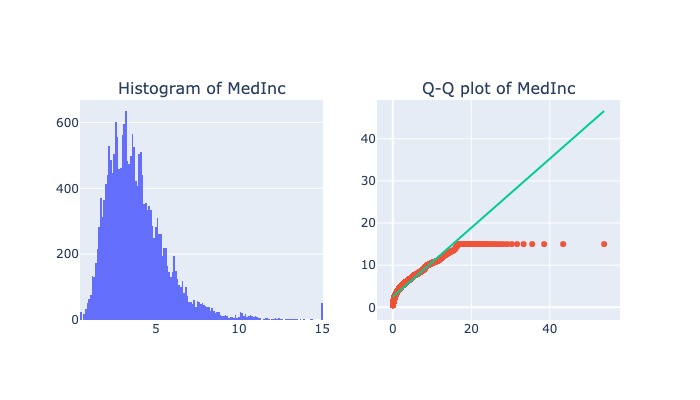The image size is (700, 400).
Task: Click Q-Q plot y-axis label 10
Action: (367, 265)
